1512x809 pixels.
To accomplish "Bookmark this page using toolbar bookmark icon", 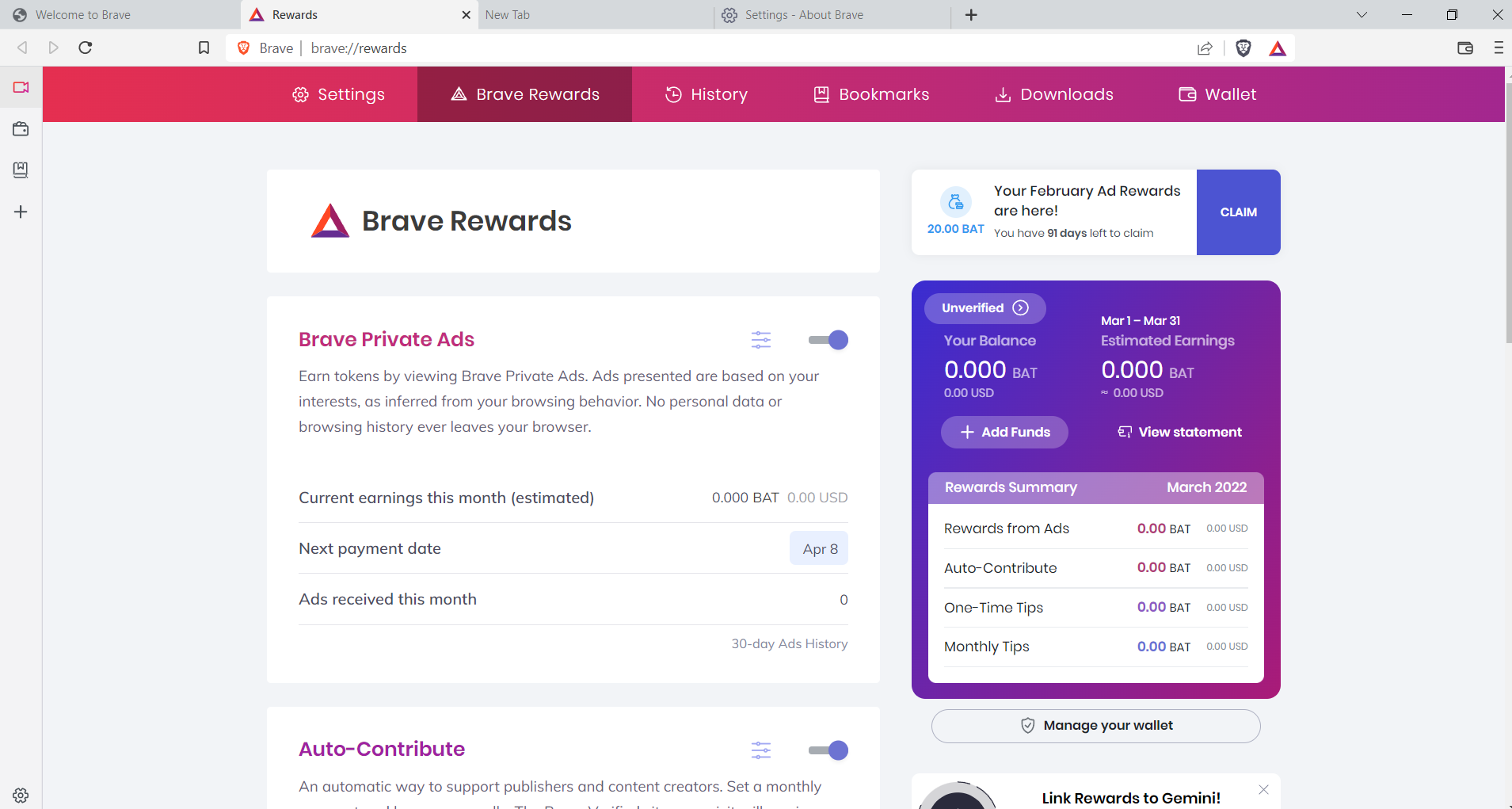I will point(204,48).
